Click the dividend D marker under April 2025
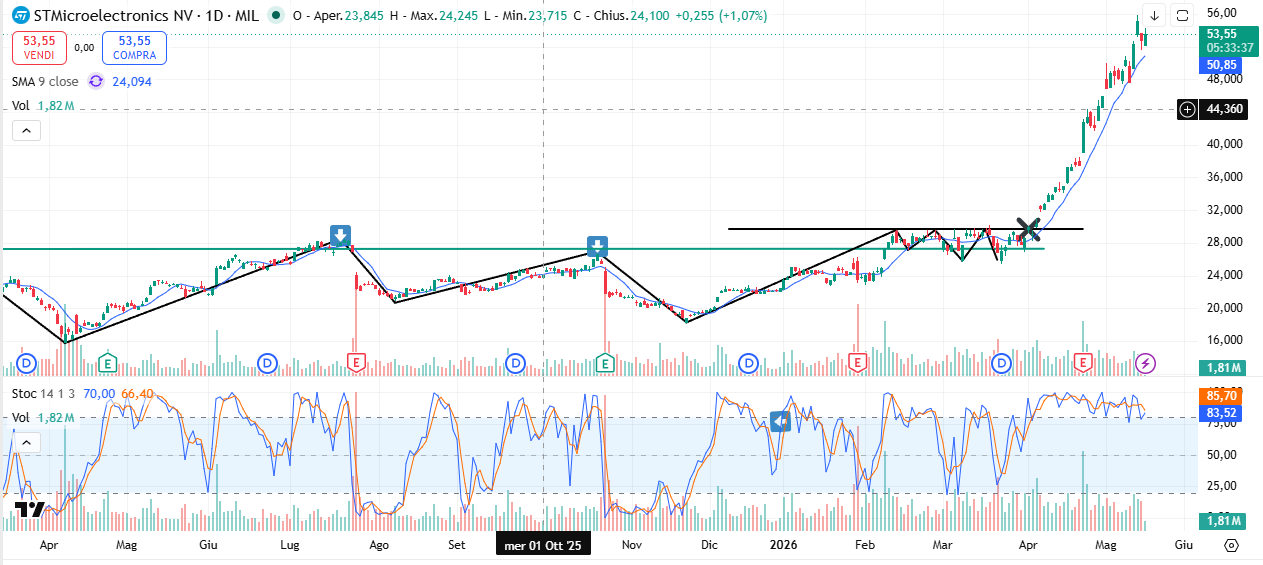 tap(26, 362)
